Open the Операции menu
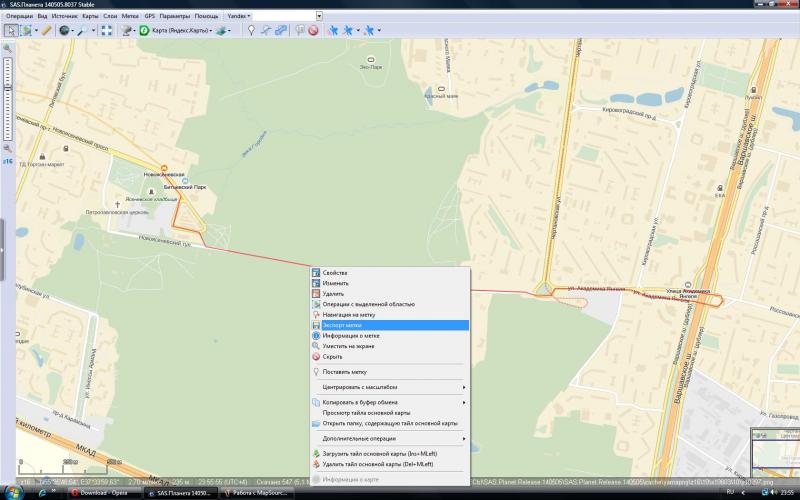800x500 pixels. (19, 16)
